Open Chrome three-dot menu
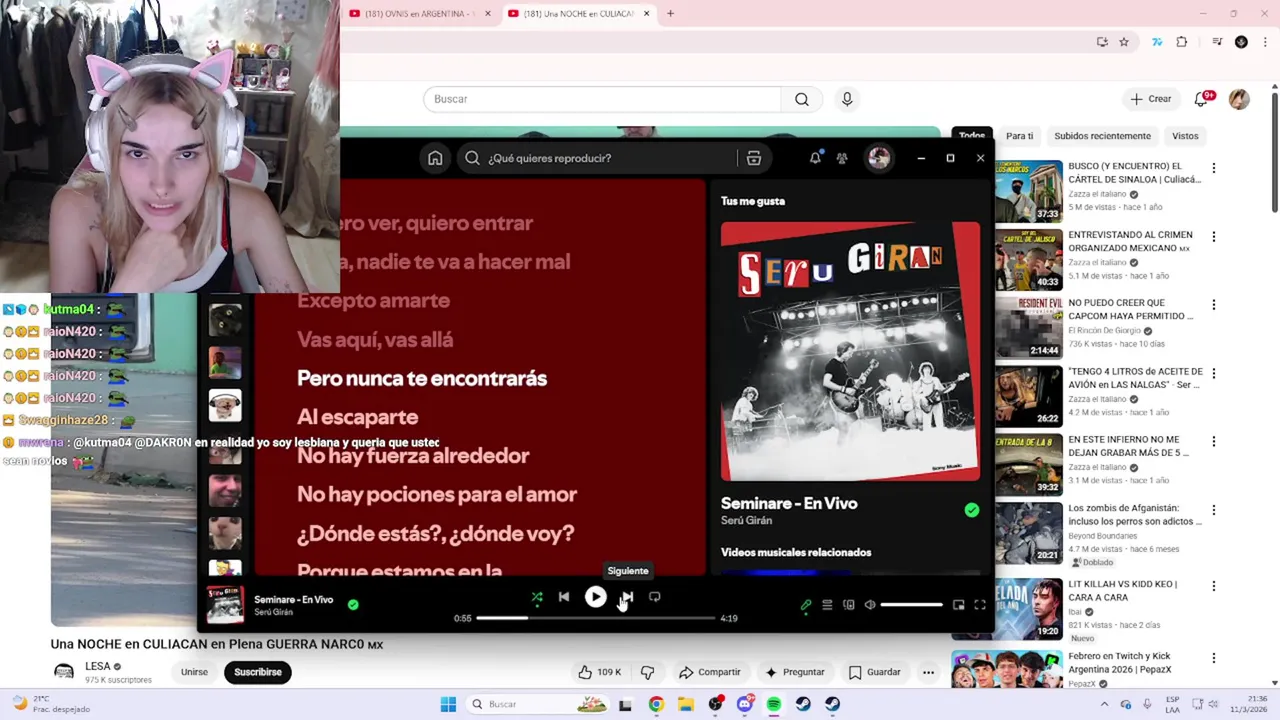The width and height of the screenshot is (1280, 720). pyautogui.click(x=1264, y=42)
